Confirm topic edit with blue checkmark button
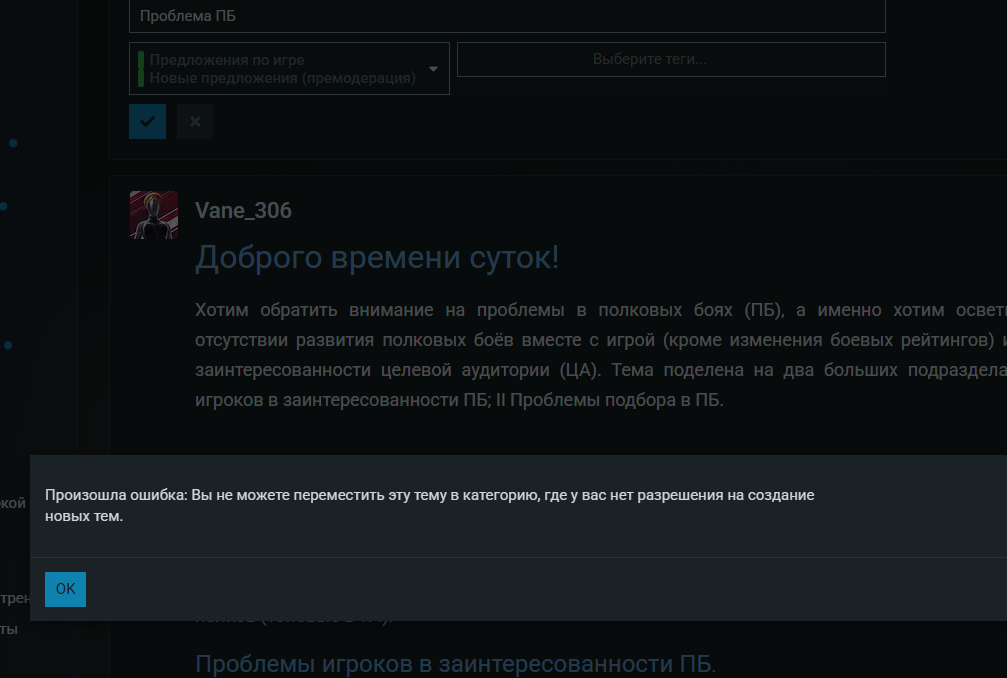 (x=147, y=121)
